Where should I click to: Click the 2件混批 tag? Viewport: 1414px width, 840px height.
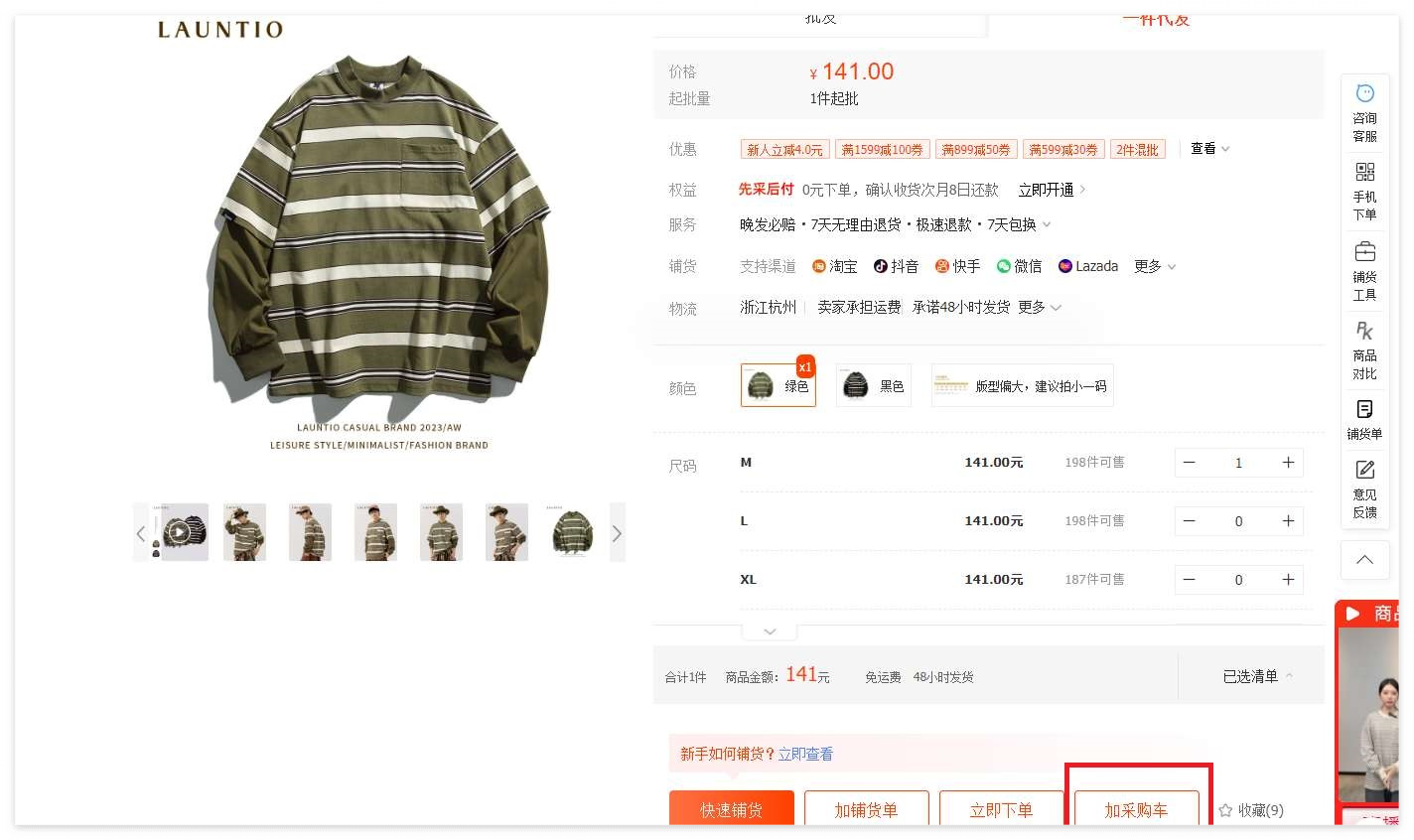1138,150
